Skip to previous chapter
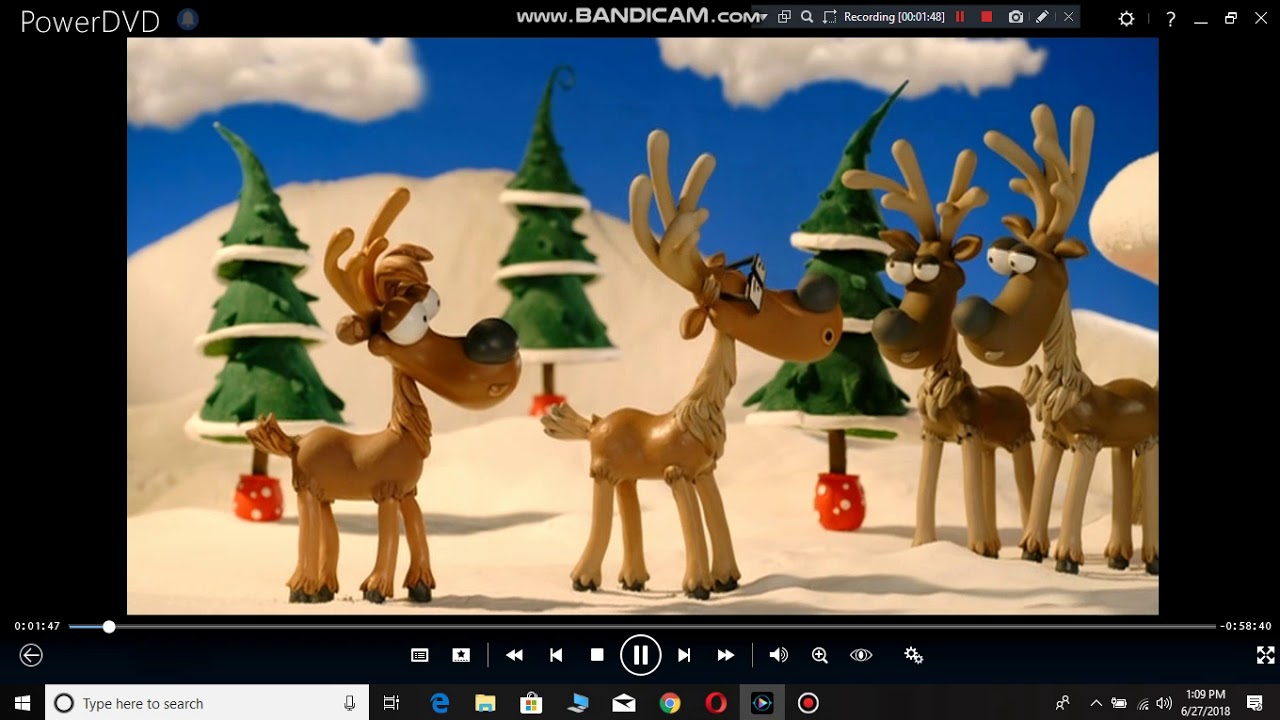Screen dimensions: 1280x720 coord(556,655)
